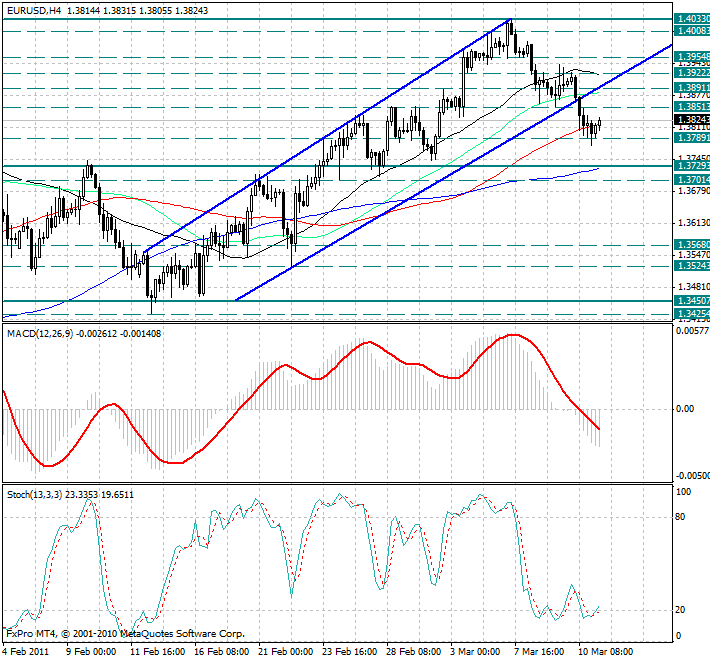Click the 21 Feb 00:00 time label
The width and height of the screenshot is (710, 659).
pos(286,652)
